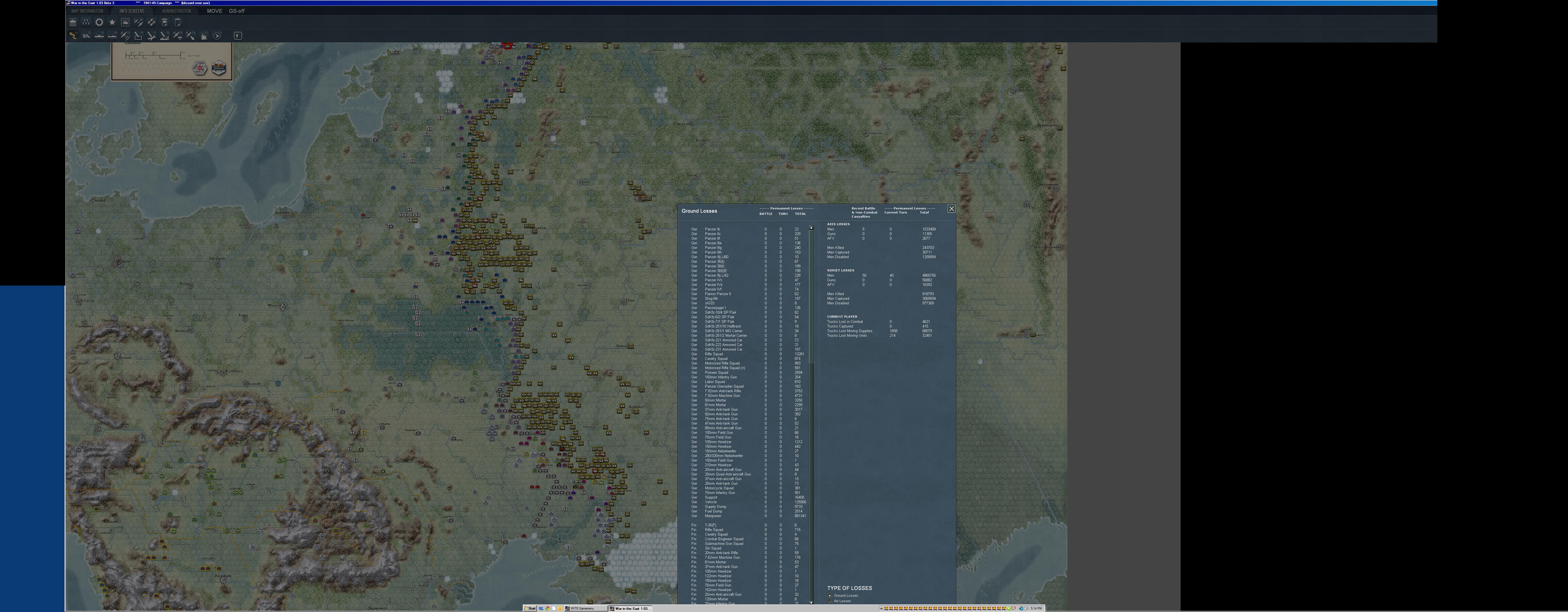
Task: Click the 5:14 PM taskbar clock
Action: (x=1037, y=608)
